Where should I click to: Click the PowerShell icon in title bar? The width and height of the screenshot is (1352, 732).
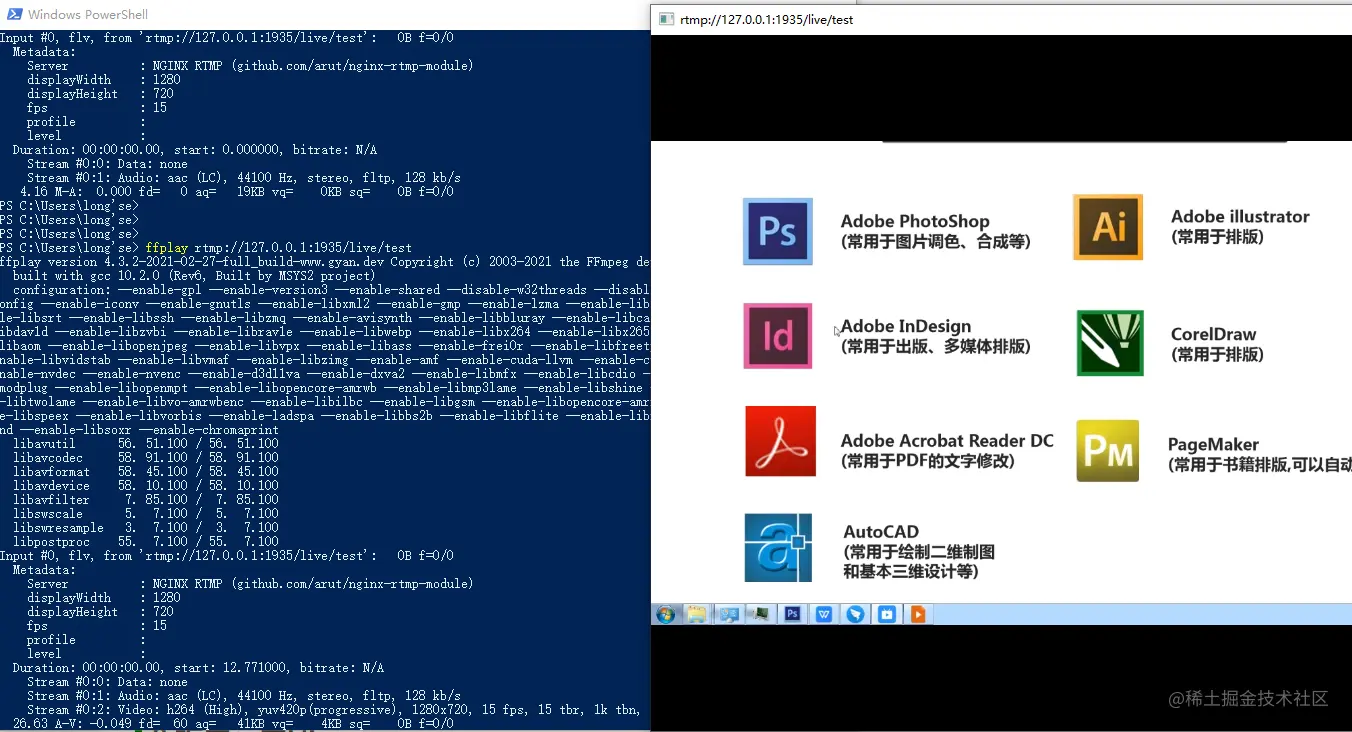coord(15,14)
